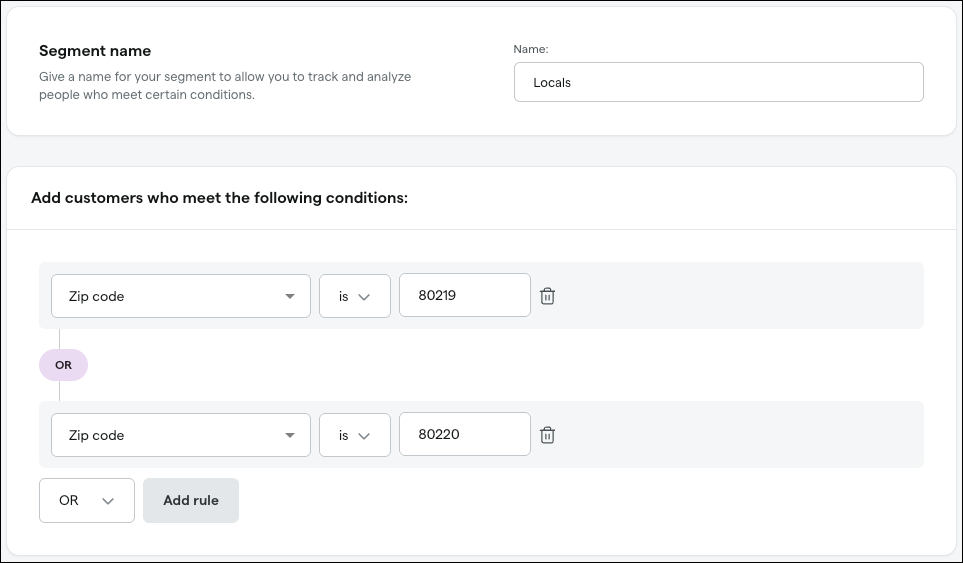
Task: Click the zip value field showing 80220
Action: point(465,434)
